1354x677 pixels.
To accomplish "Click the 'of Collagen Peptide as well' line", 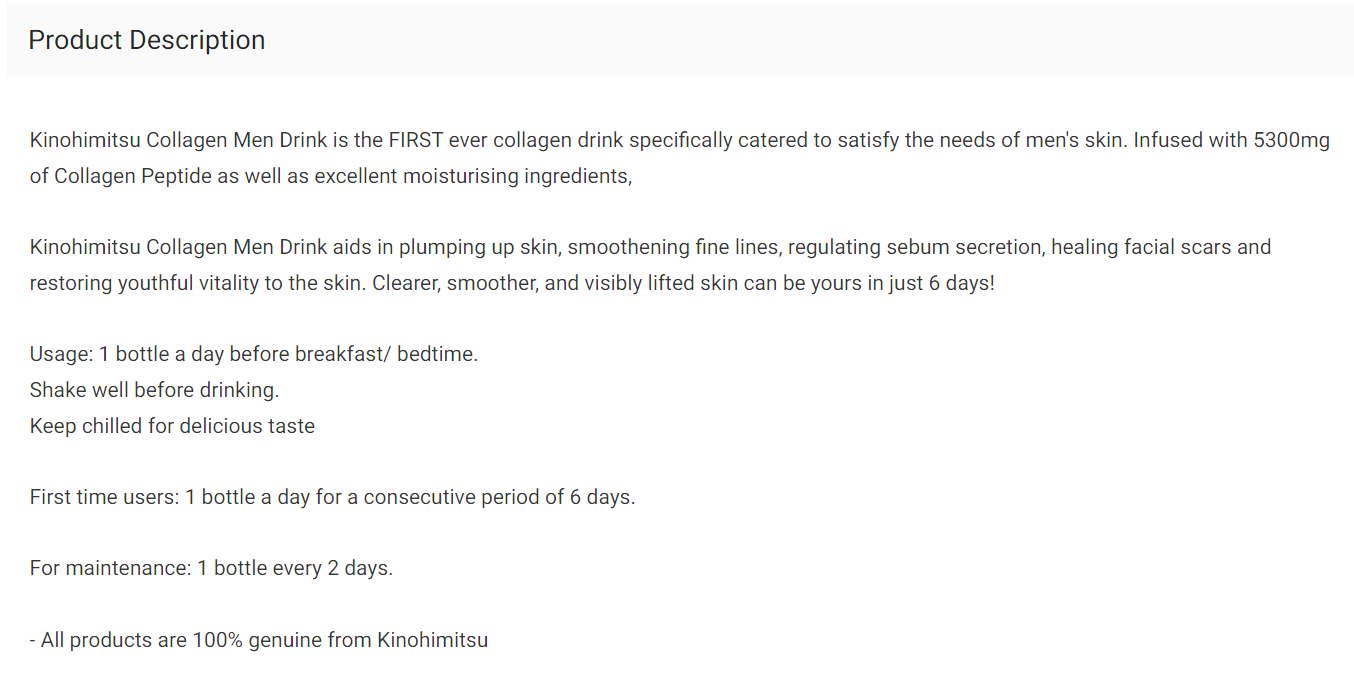I will pyautogui.click(x=331, y=176).
